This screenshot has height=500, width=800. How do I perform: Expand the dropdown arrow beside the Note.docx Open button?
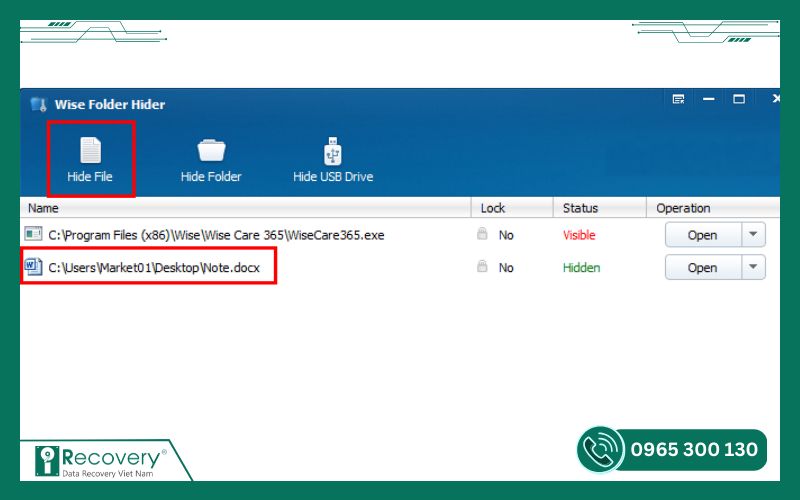[x=753, y=267]
